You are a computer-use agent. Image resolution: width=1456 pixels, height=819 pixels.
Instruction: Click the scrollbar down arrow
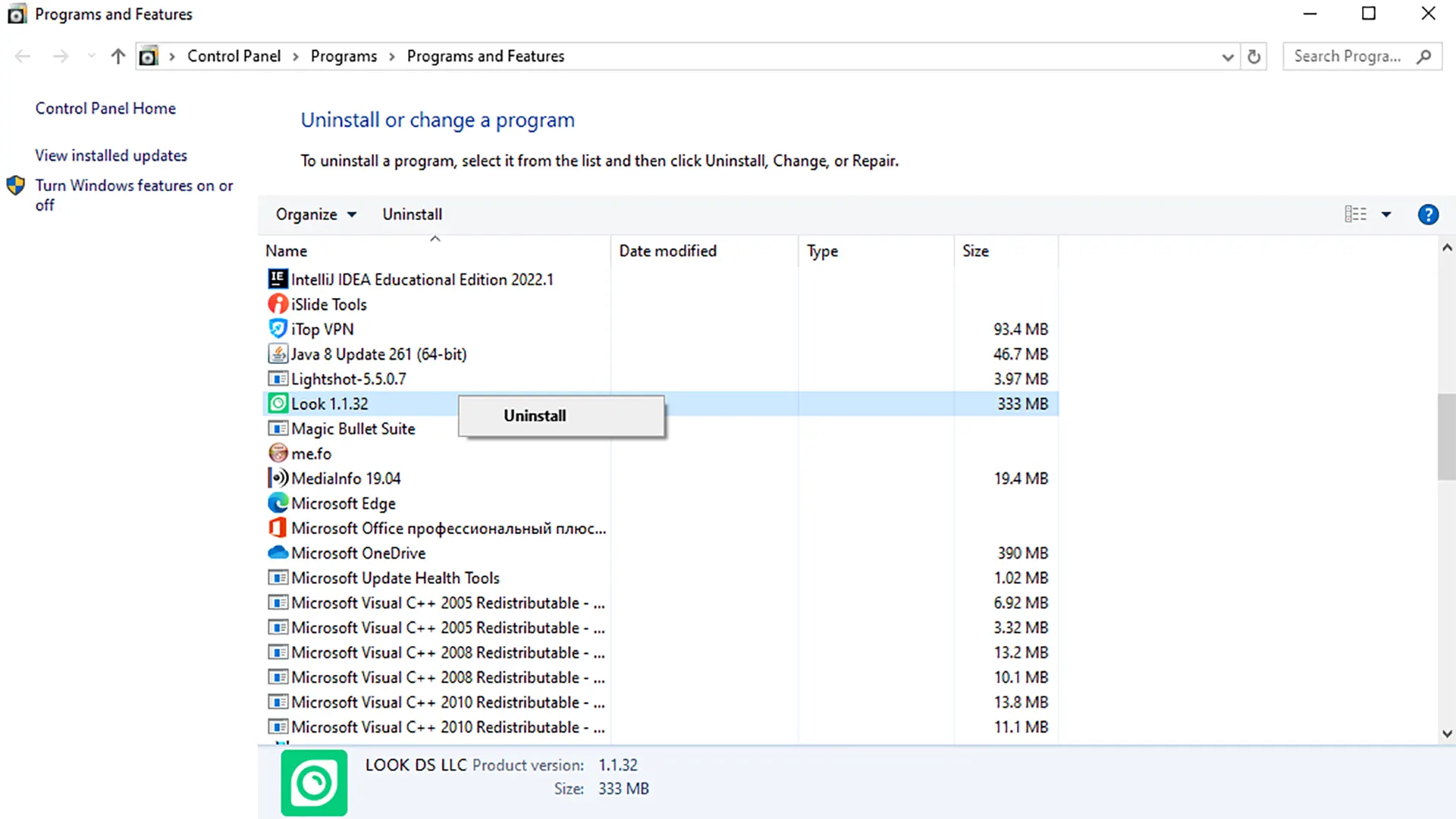[1447, 733]
